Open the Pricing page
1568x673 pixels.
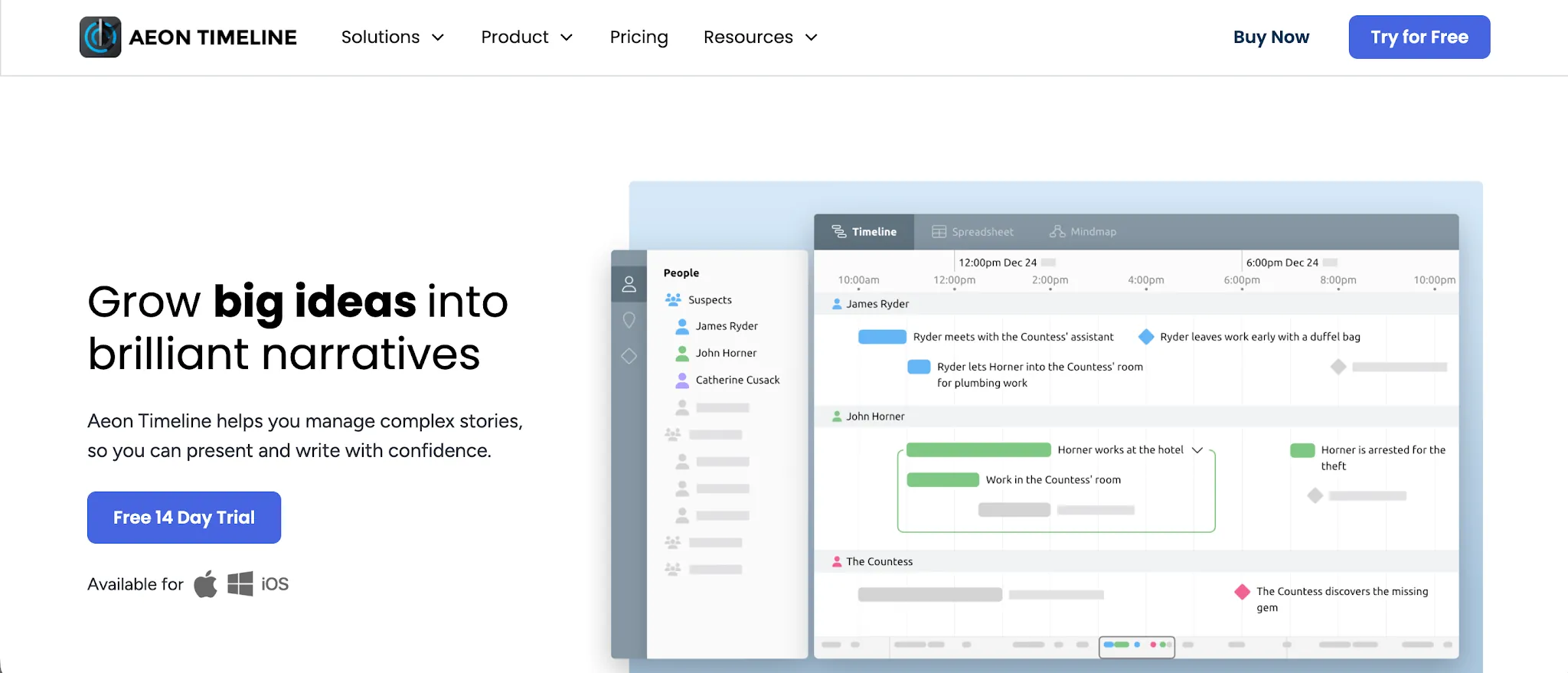(x=639, y=37)
